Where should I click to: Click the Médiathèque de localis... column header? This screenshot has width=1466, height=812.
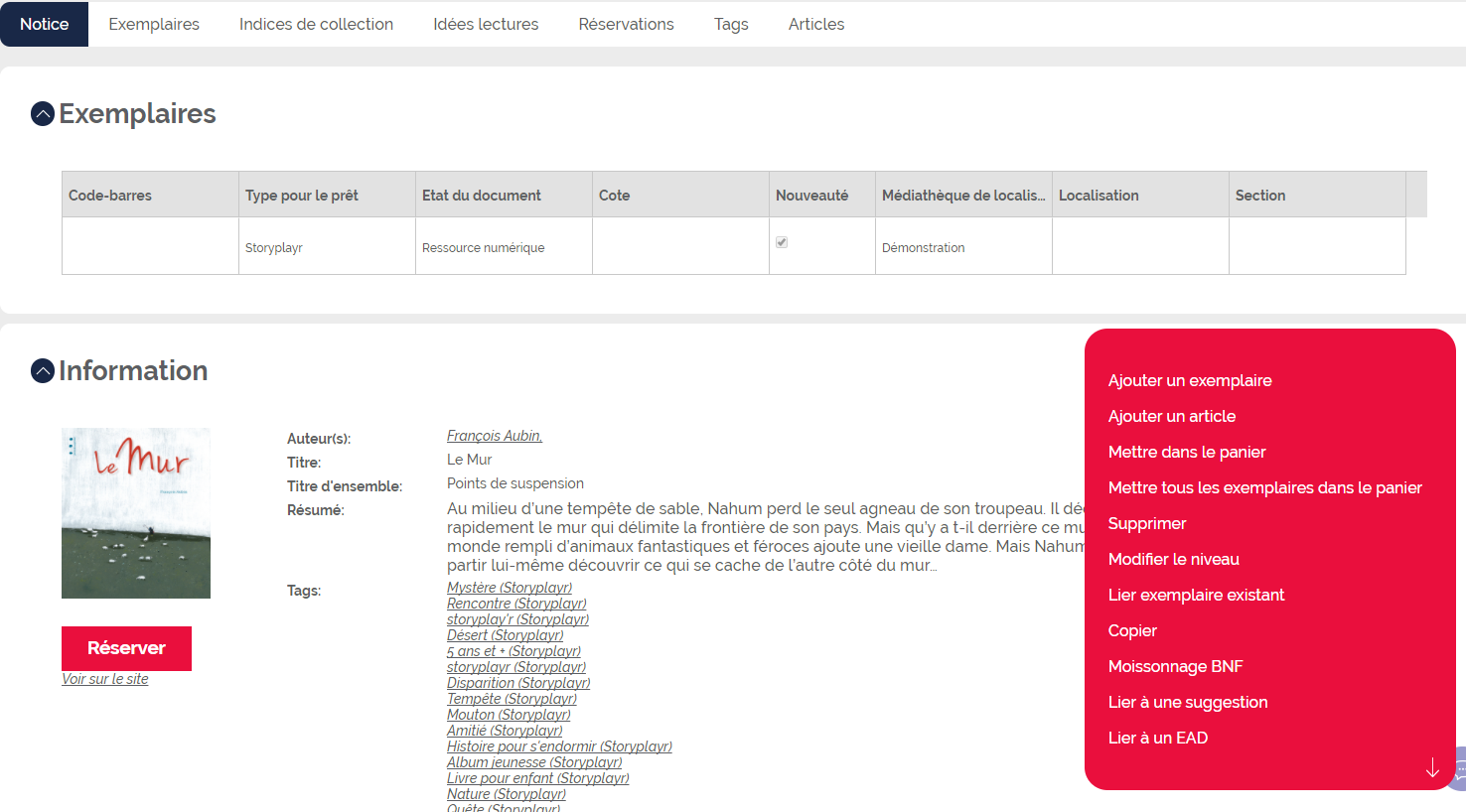click(x=963, y=195)
